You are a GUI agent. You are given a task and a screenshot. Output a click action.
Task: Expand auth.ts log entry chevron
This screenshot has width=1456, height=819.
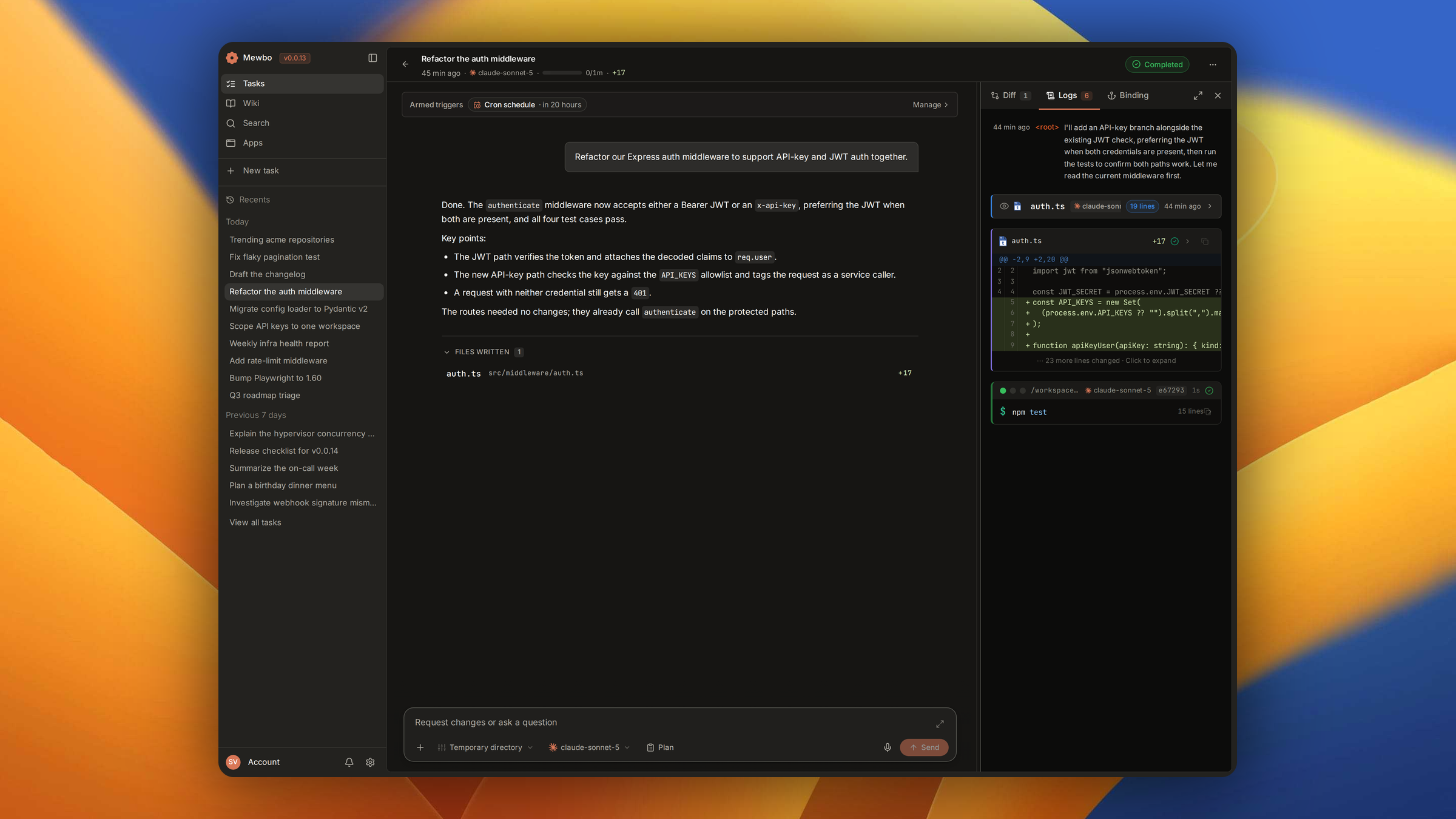click(x=1210, y=206)
